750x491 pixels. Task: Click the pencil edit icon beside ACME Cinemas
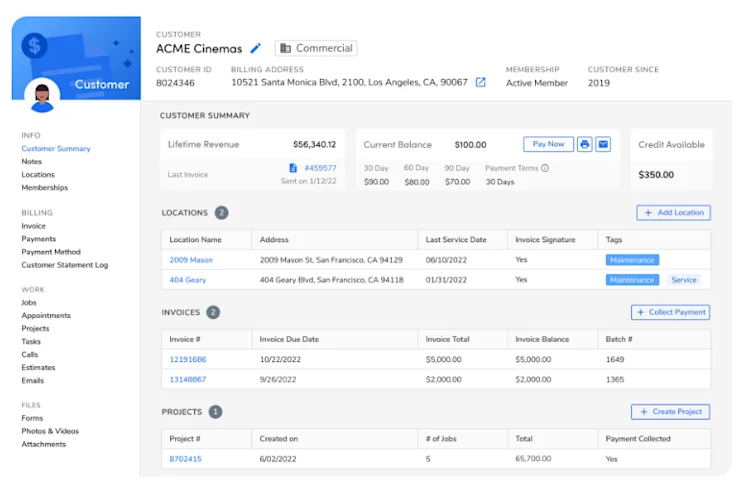tap(256, 48)
